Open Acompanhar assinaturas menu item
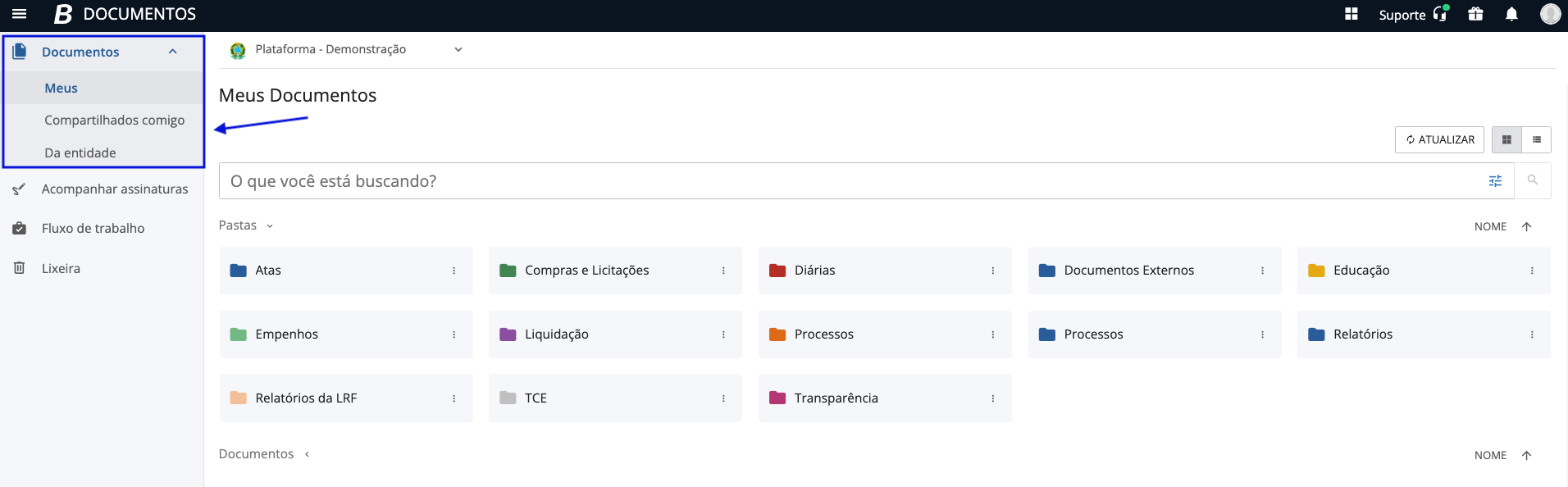The height and width of the screenshot is (487, 1568). (x=115, y=189)
